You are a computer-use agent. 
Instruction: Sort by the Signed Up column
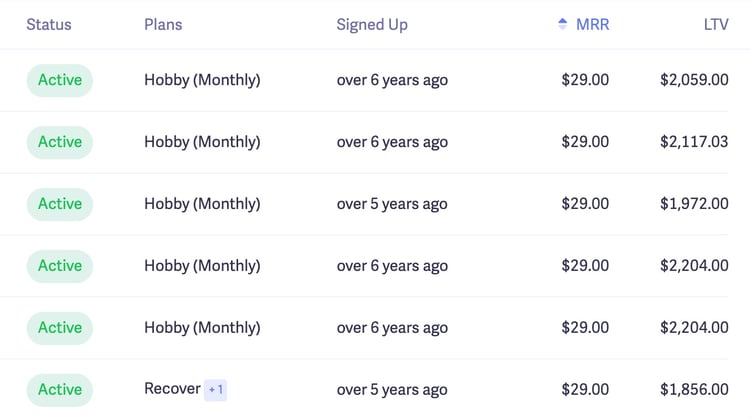coord(372,24)
